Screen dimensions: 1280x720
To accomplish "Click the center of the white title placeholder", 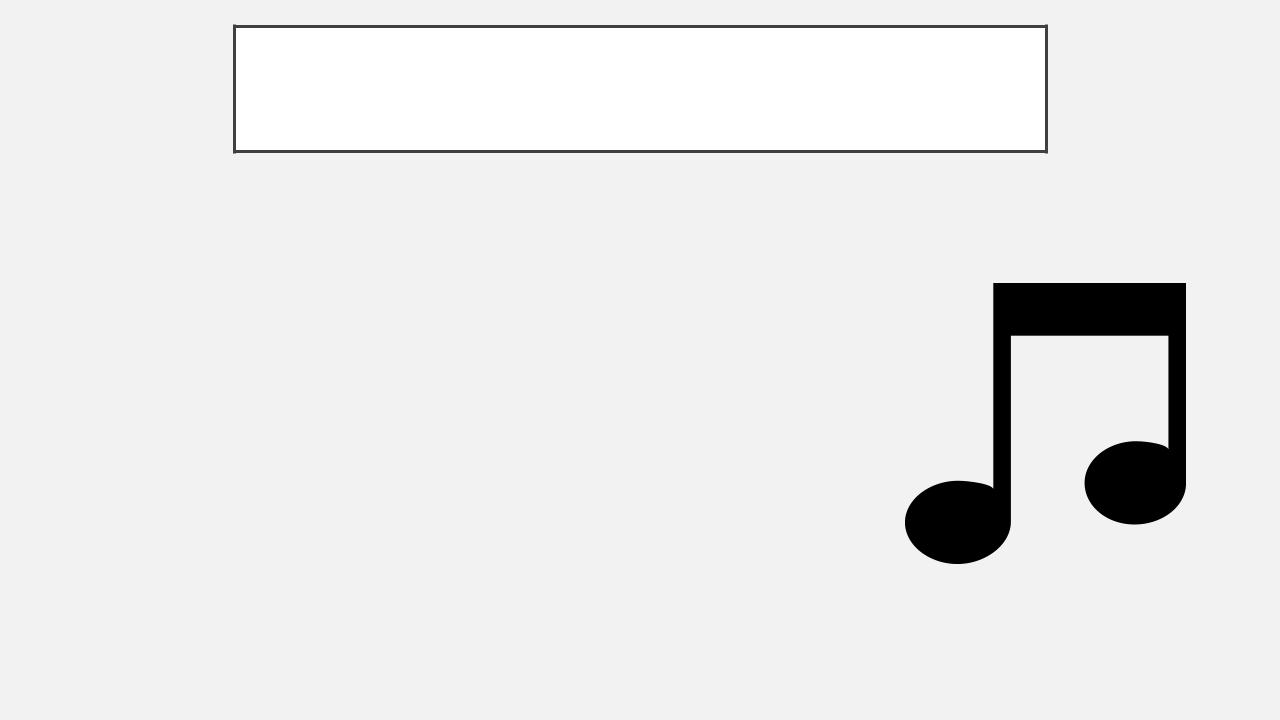I will point(640,89).
